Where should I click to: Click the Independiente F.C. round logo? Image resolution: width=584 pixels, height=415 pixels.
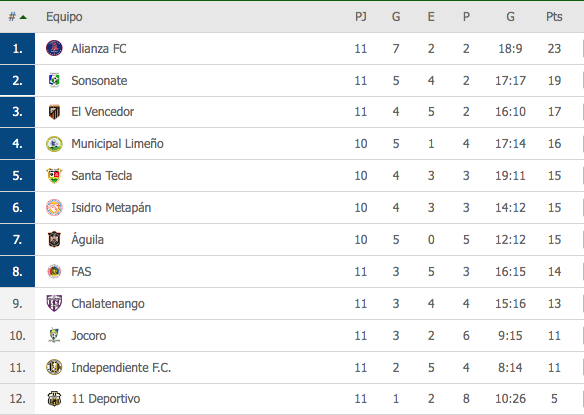click(x=54, y=367)
